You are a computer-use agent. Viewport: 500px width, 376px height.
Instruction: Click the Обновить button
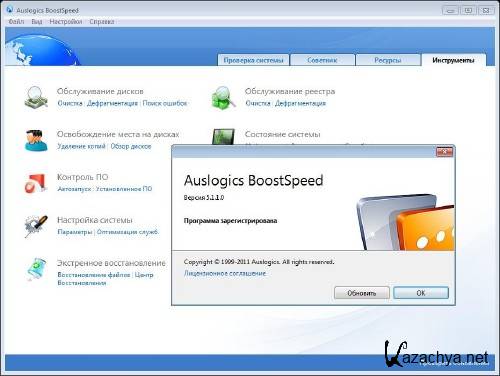(x=362, y=293)
